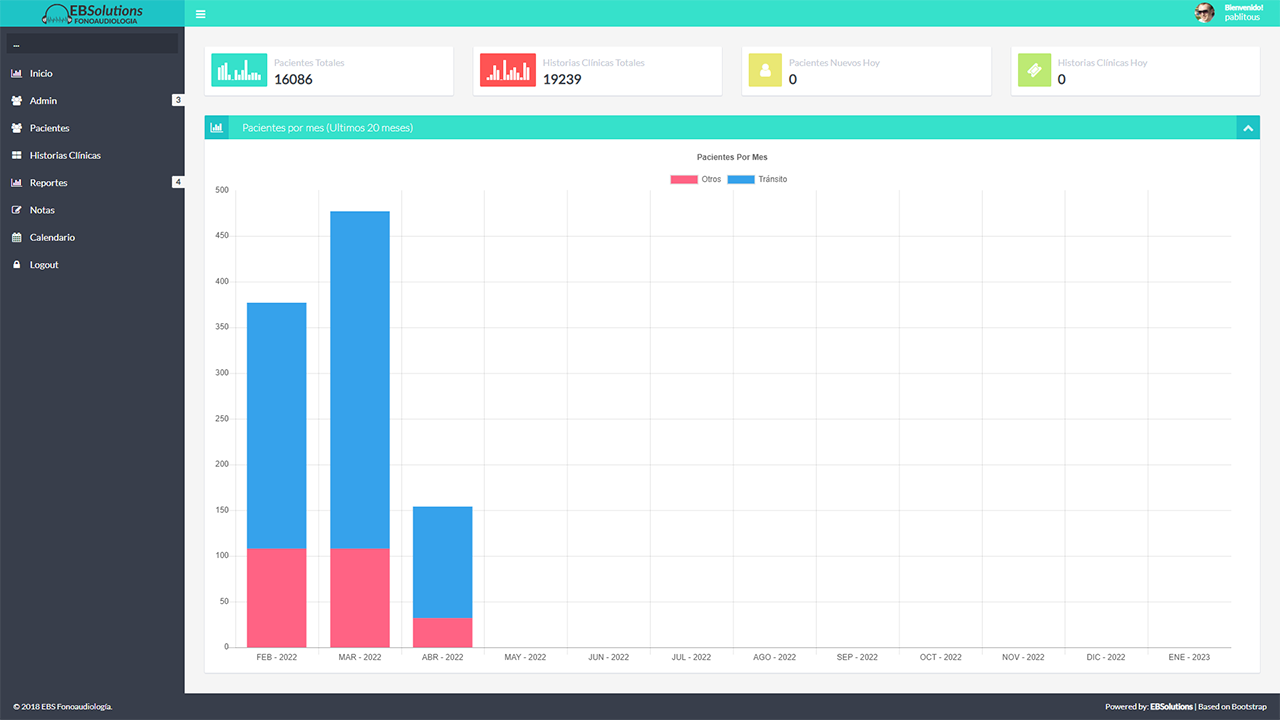Click the EBSolutions Fonoaudiología logo
The width and height of the screenshot is (1280, 720).
[92, 14]
